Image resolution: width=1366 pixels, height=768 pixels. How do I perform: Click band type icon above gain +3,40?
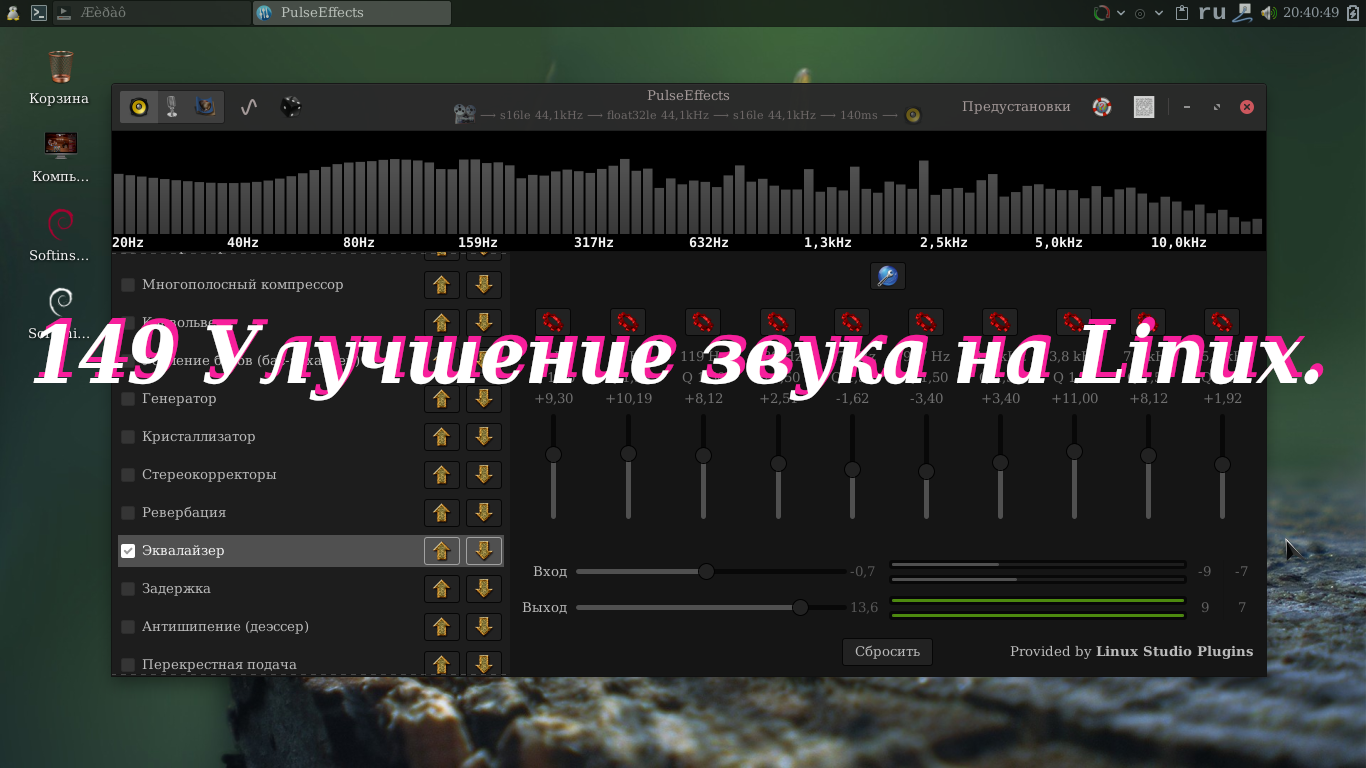coord(1000,321)
